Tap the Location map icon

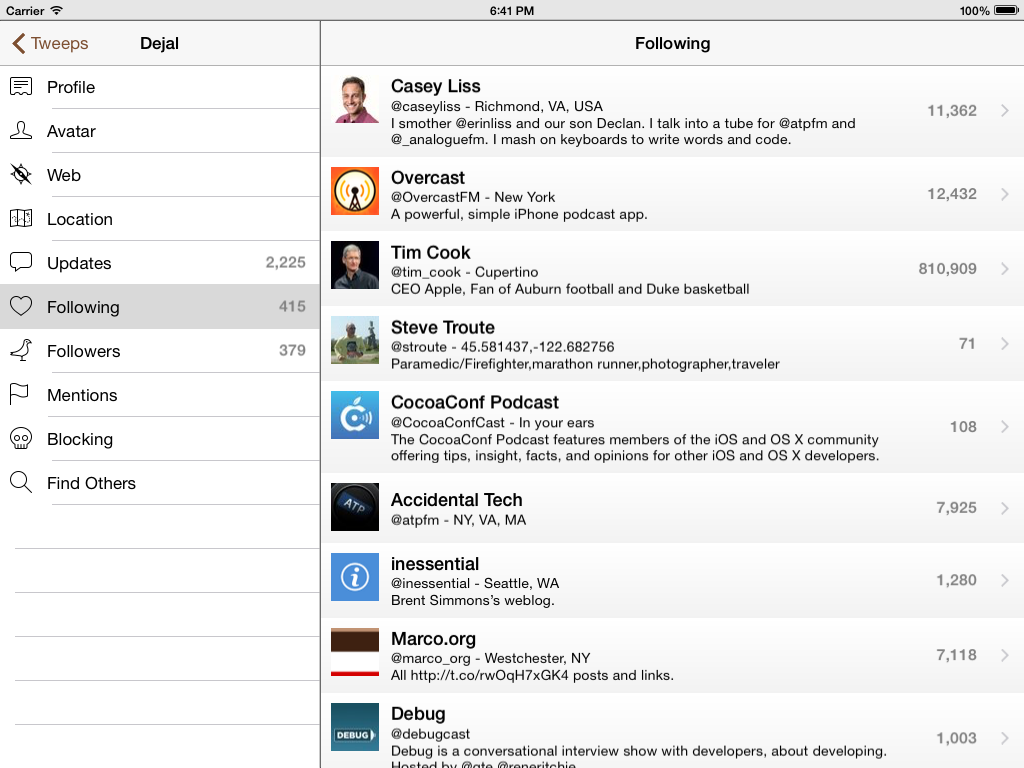[21, 218]
